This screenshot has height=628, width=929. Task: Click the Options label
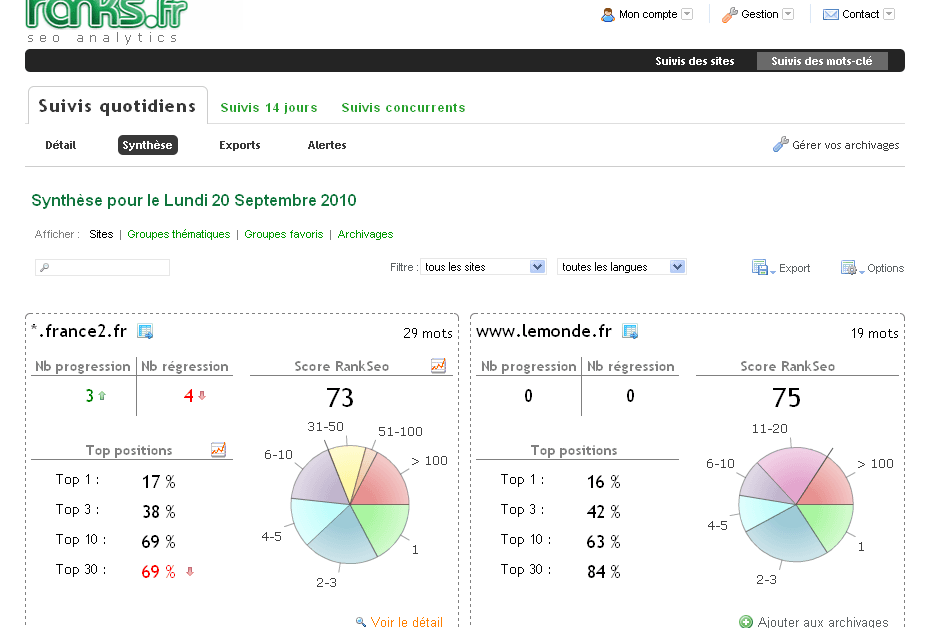(885, 268)
